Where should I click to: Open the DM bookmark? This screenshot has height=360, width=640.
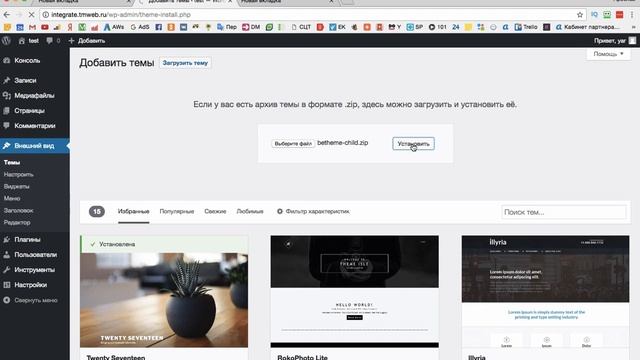[251, 27]
